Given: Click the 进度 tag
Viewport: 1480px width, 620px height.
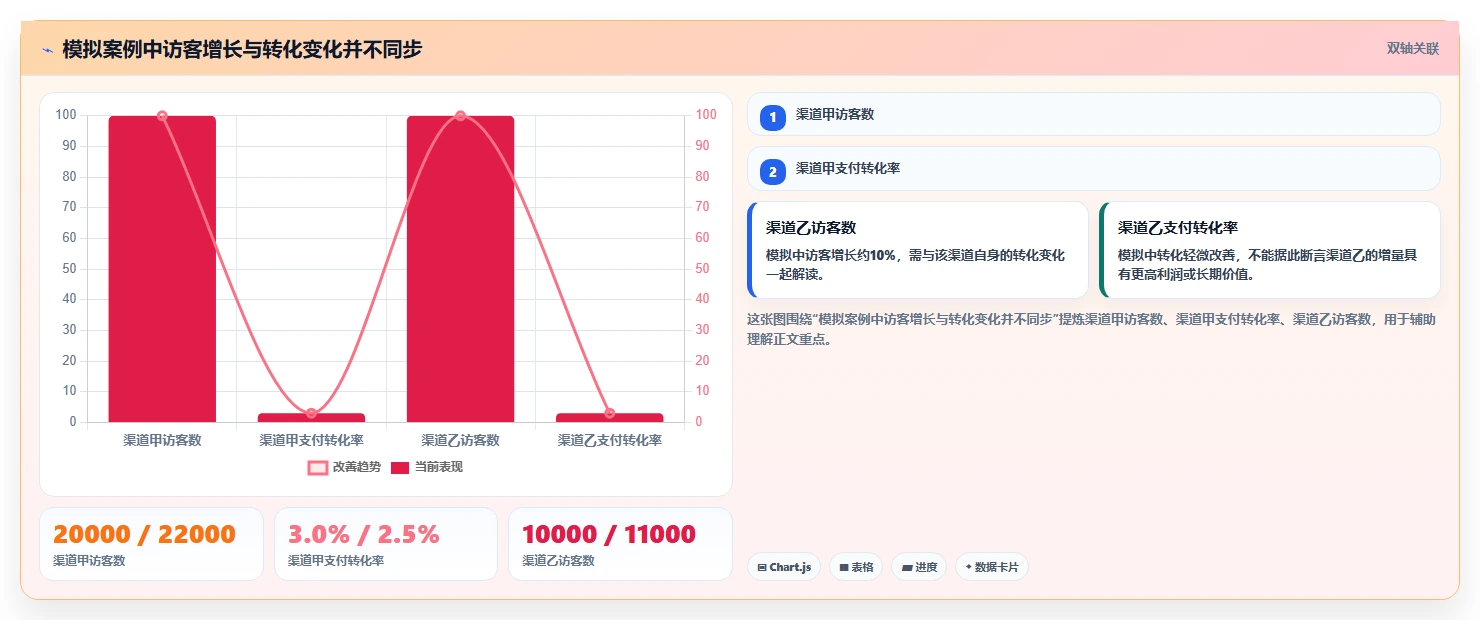Looking at the screenshot, I should (919, 567).
